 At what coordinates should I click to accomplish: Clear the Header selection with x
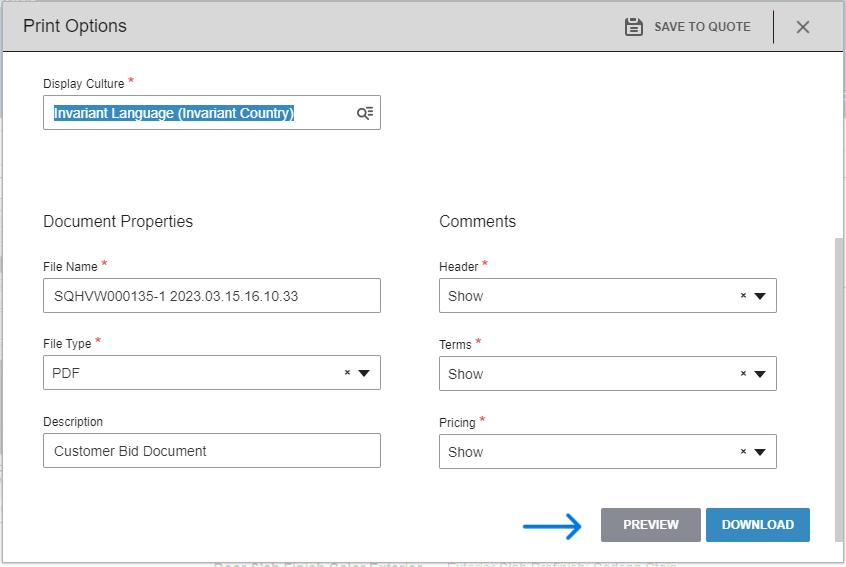point(743,296)
